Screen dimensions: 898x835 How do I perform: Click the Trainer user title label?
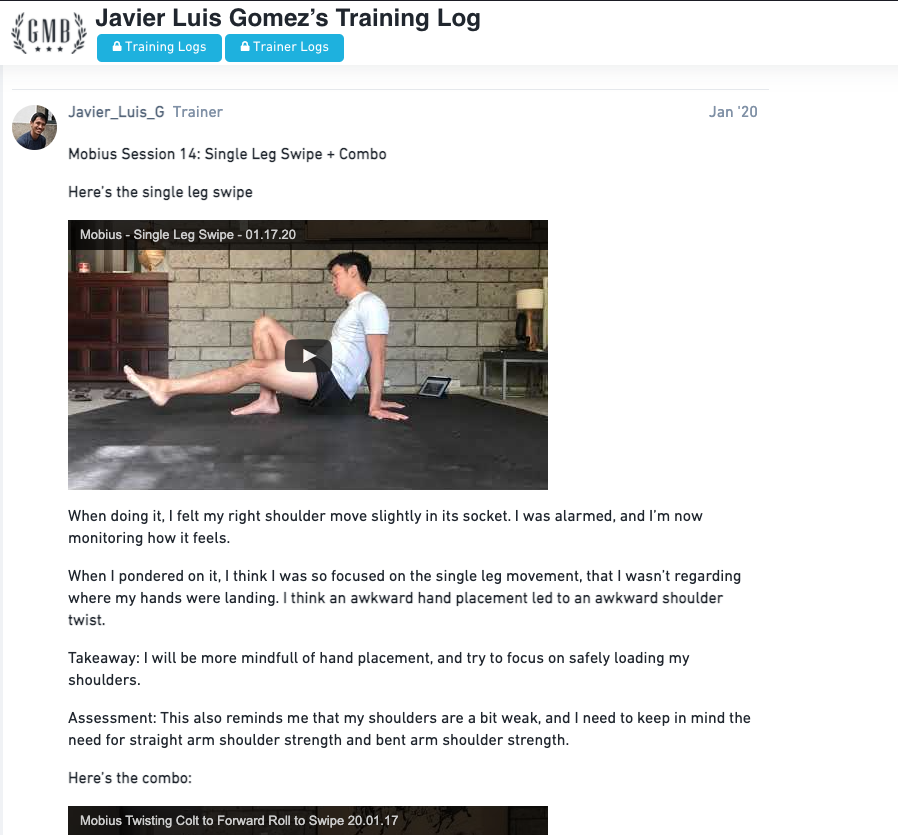coord(198,112)
